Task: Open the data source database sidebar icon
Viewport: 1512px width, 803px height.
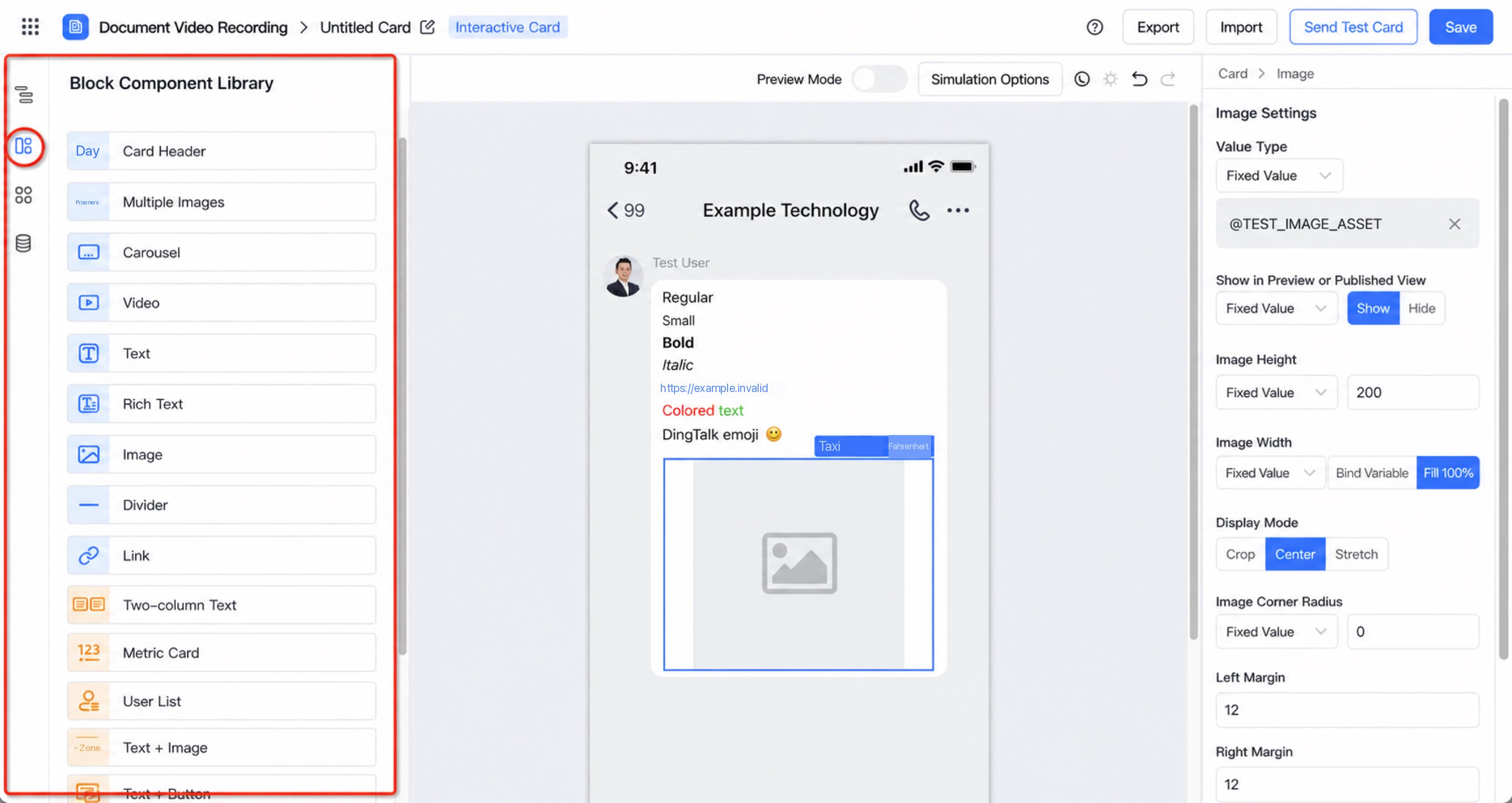Action: 24,243
